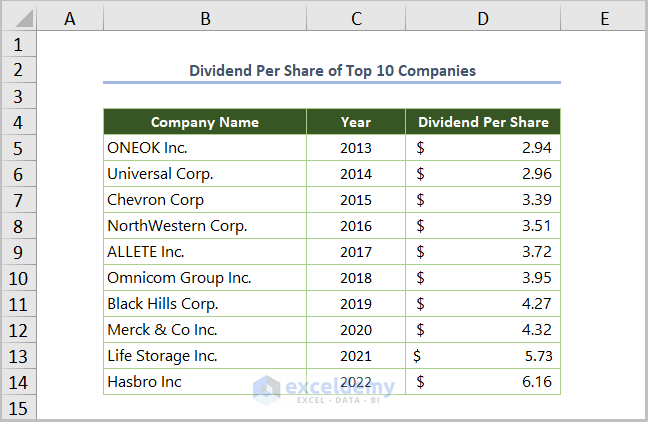Click the dividend value 4.32
Image resolution: width=648 pixels, height=422 pixels.
coord(536,330)
